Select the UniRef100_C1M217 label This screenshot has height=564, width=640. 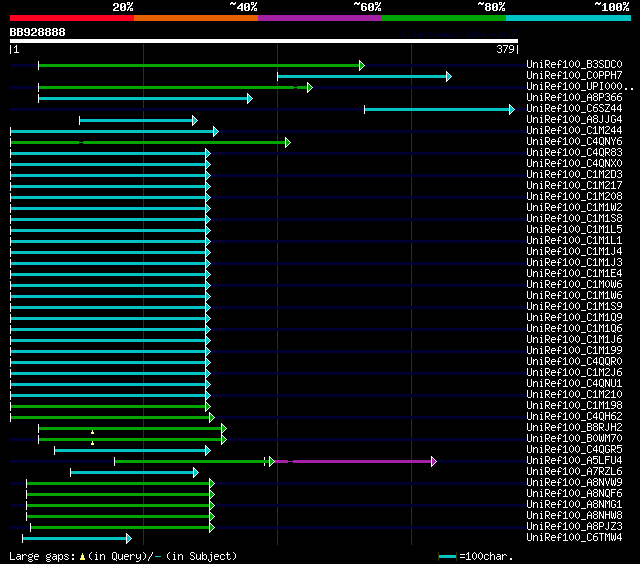[574, 186]
